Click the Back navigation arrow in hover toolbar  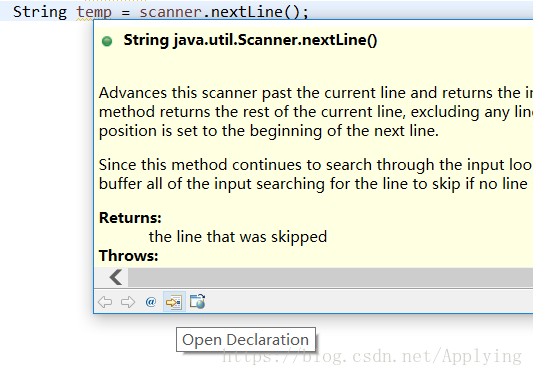pyautogui.click(x=105, y=302)
